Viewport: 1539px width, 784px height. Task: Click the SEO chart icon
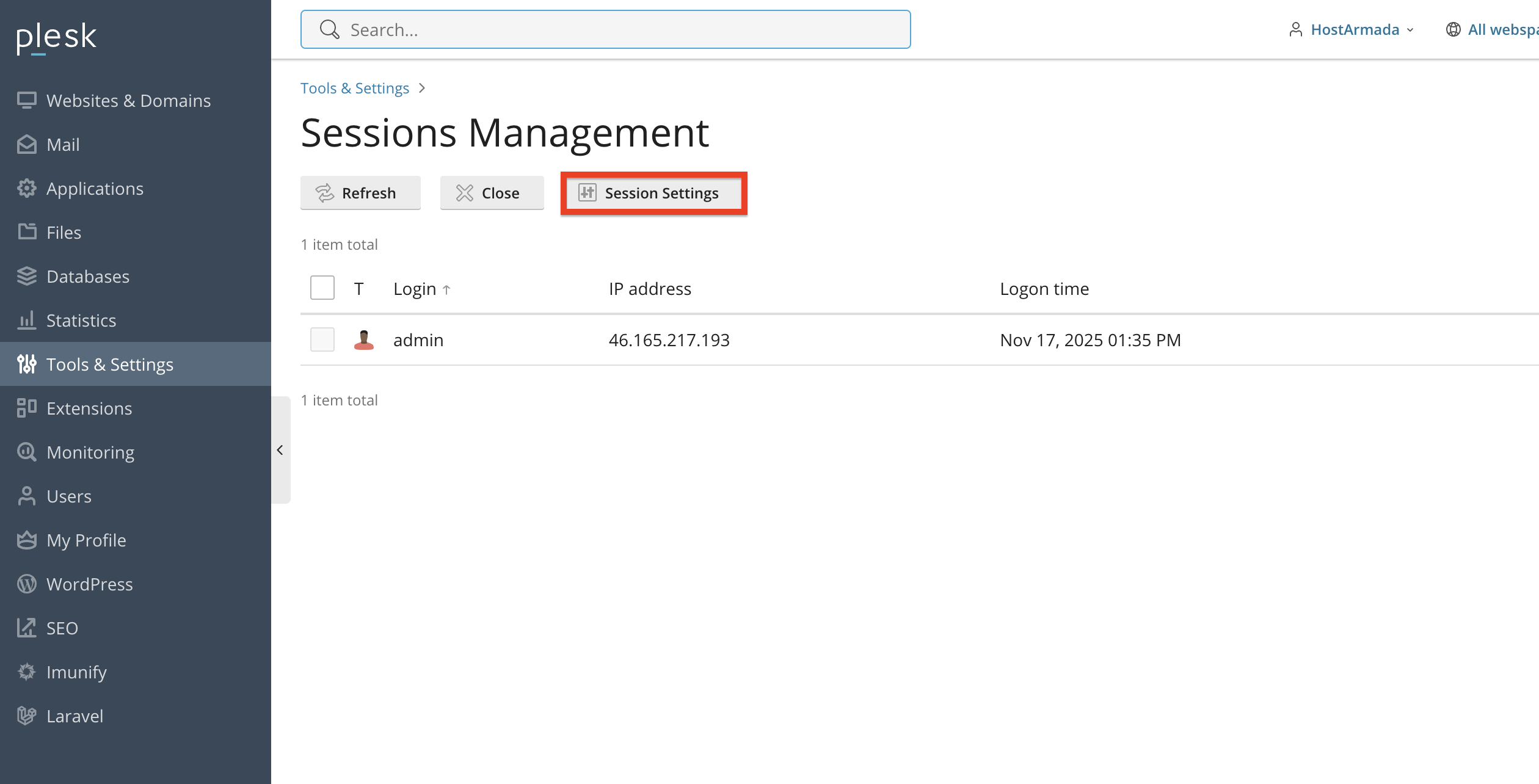(27, 628)
